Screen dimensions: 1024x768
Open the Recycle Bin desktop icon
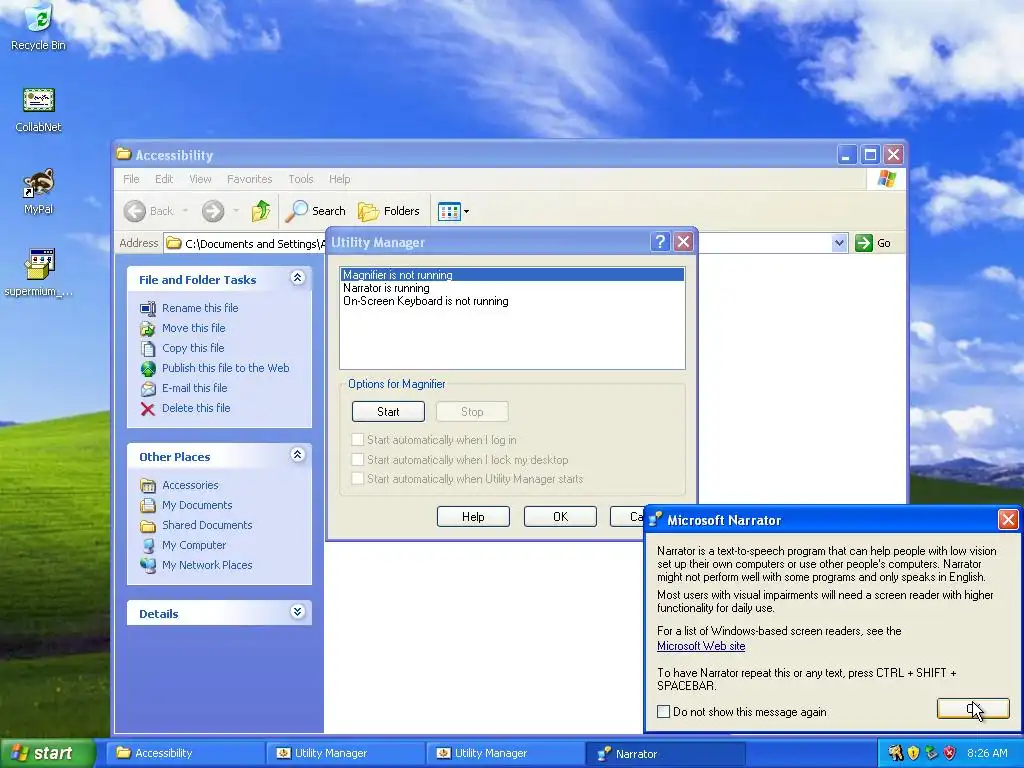point(38,27)
